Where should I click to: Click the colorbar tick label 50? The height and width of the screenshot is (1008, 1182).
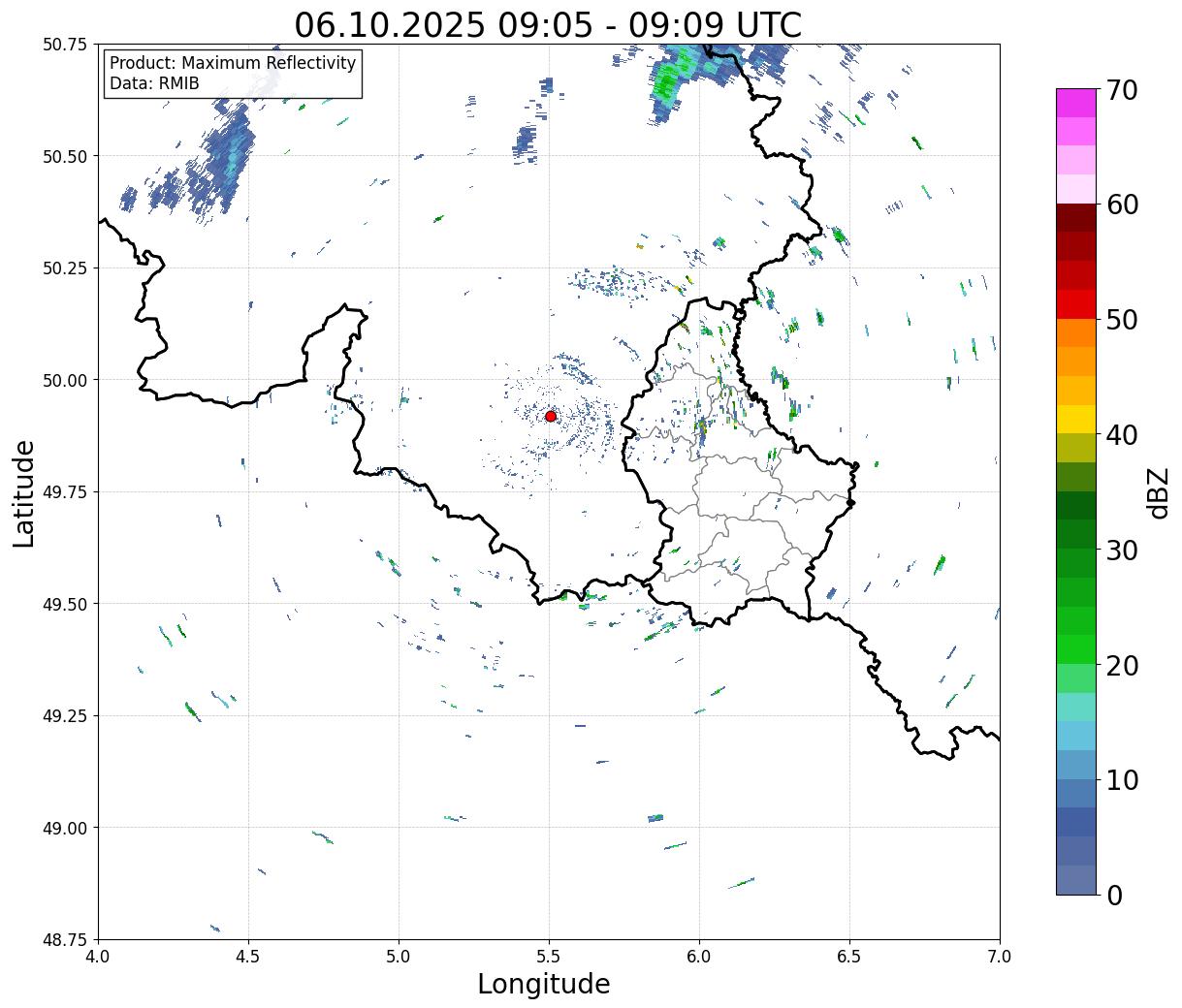(x=1122, y=320)
